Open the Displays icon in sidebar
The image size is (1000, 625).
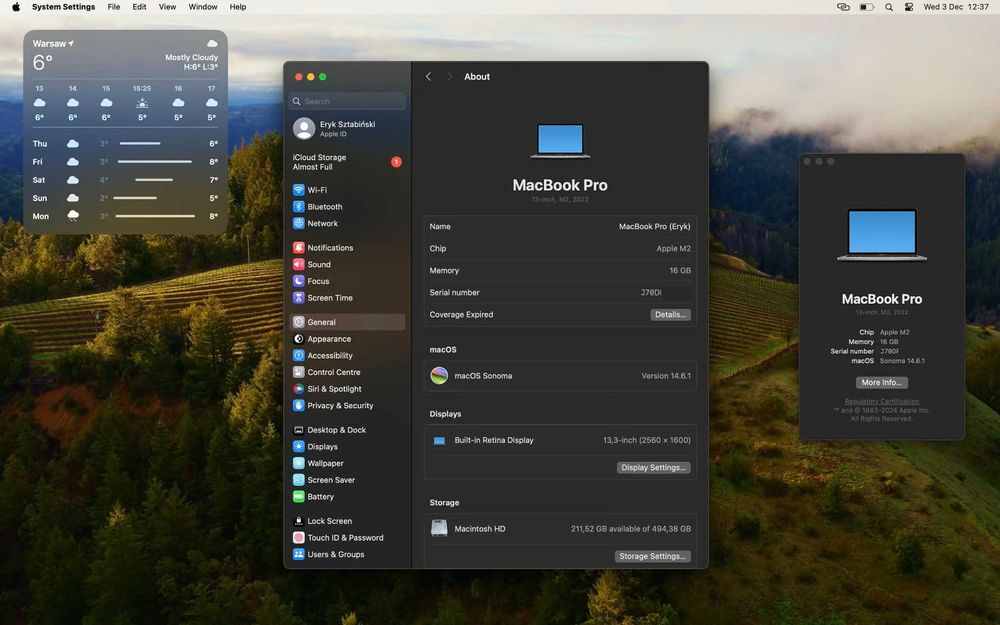pyautogui.click(x=298, y=446)
